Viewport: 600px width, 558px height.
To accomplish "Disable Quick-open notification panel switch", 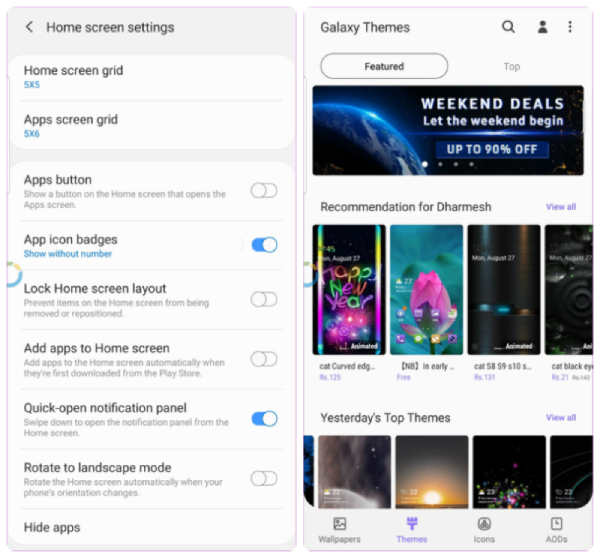I will coord(264,419).
